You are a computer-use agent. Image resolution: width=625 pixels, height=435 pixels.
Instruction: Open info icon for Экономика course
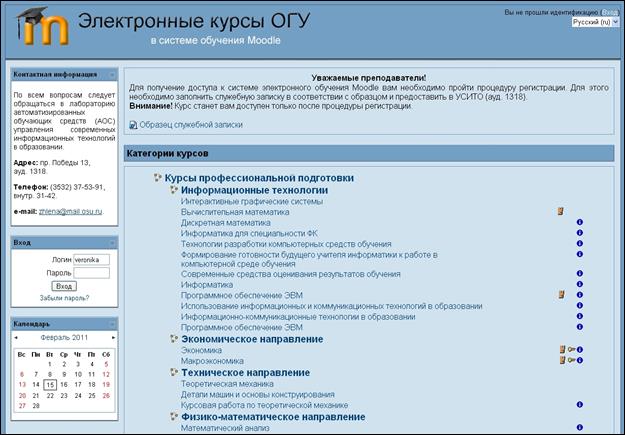(x=580, y=350)
